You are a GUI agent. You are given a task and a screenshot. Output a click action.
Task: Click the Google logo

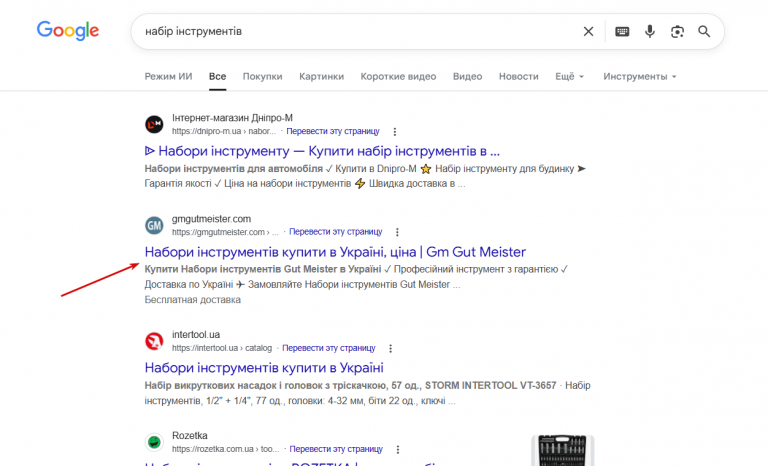click(x=68, y=31)
